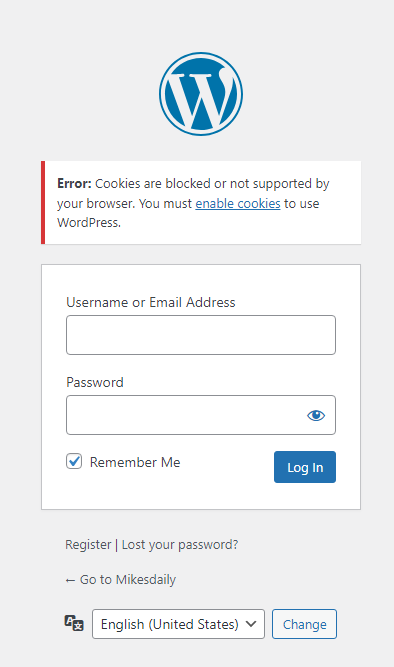The height and width of the screenshot is (667, 394).
Task: Click the Change language button
Action: (x=305, y=624)
